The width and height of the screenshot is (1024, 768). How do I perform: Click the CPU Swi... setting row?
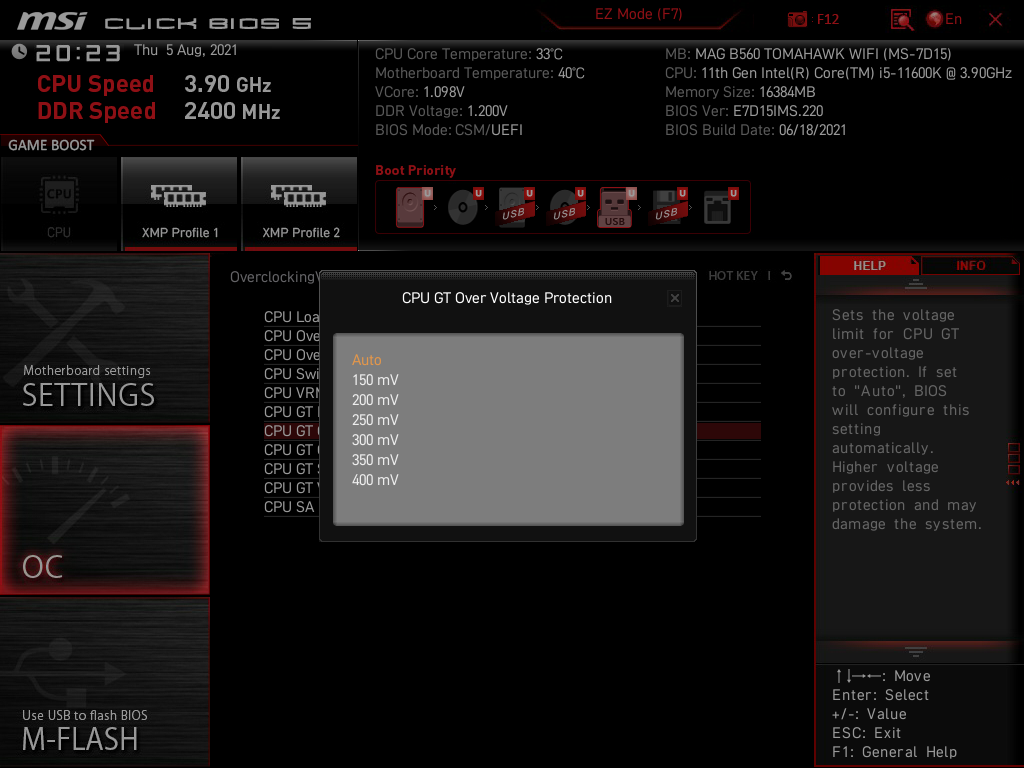291,374
